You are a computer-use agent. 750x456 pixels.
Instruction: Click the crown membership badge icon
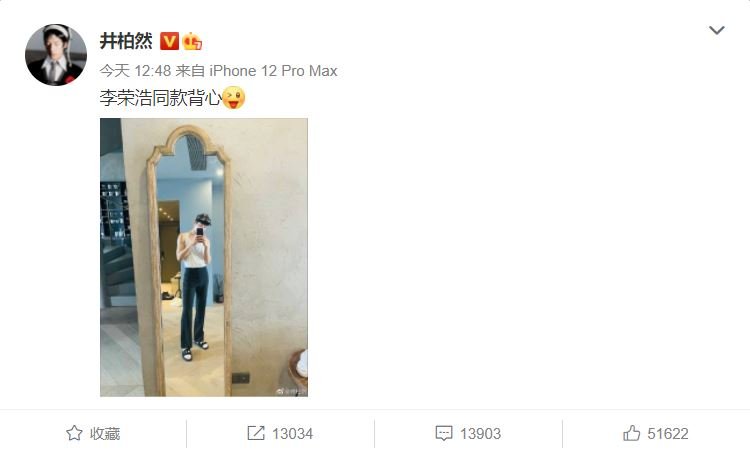click(192, 41)
